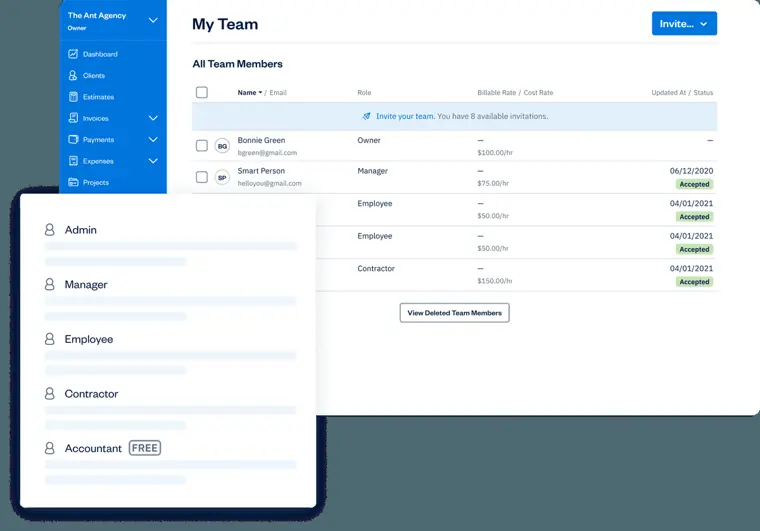Open Projects from the sidebar

pos(95,182)
